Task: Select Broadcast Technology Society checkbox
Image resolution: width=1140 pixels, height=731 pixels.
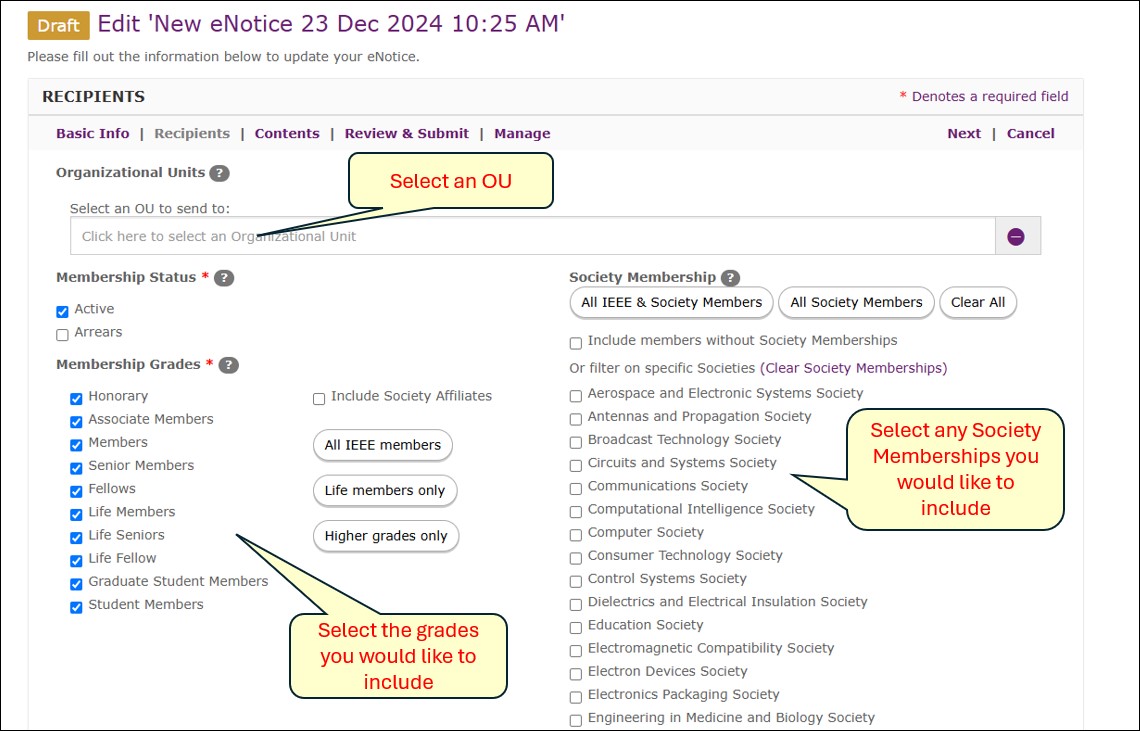Action: point(576,442)
